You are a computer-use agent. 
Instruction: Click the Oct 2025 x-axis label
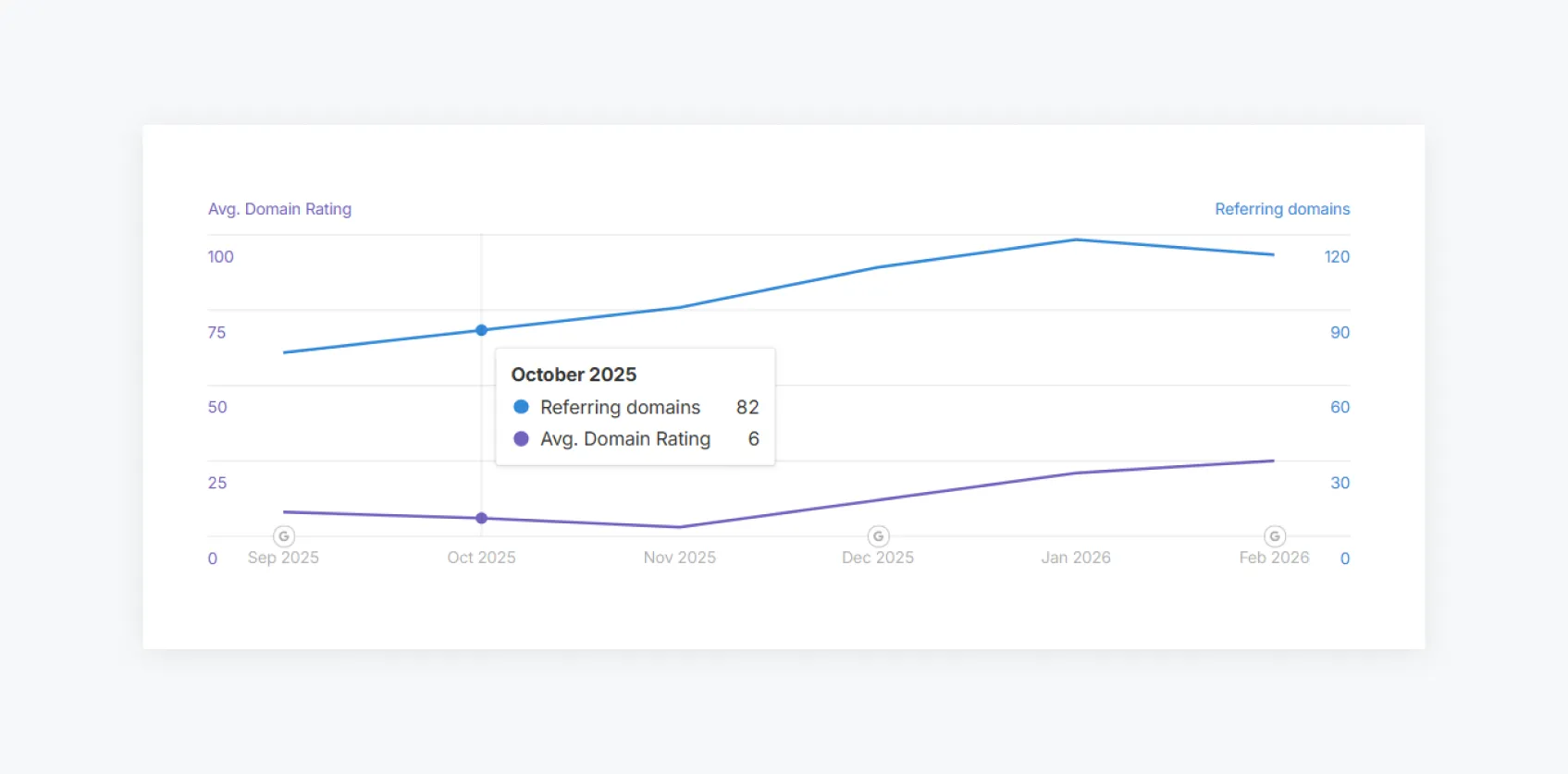(x=481, y=558)
